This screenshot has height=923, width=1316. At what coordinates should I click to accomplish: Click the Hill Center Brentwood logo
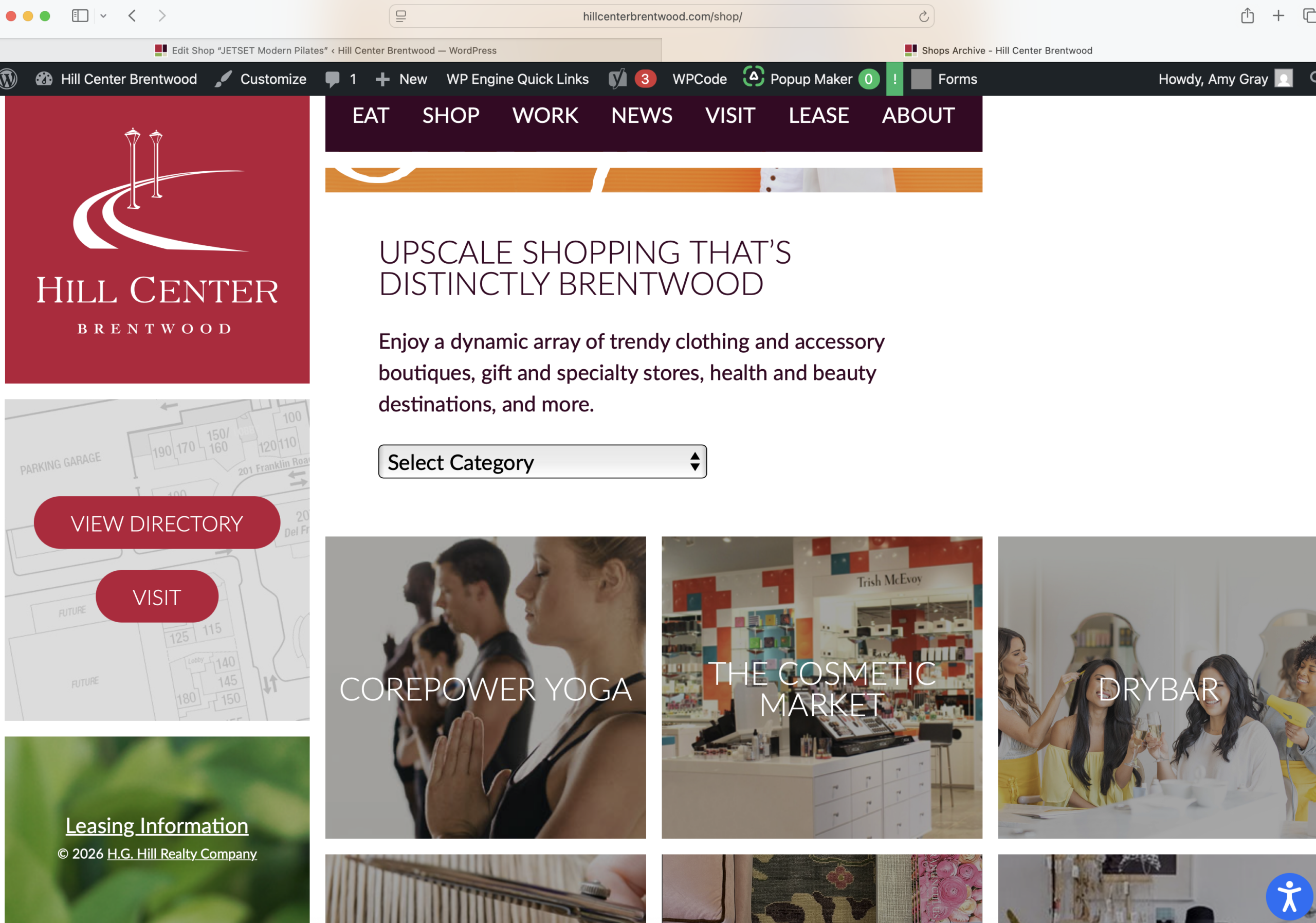click(x=157, y=240)
